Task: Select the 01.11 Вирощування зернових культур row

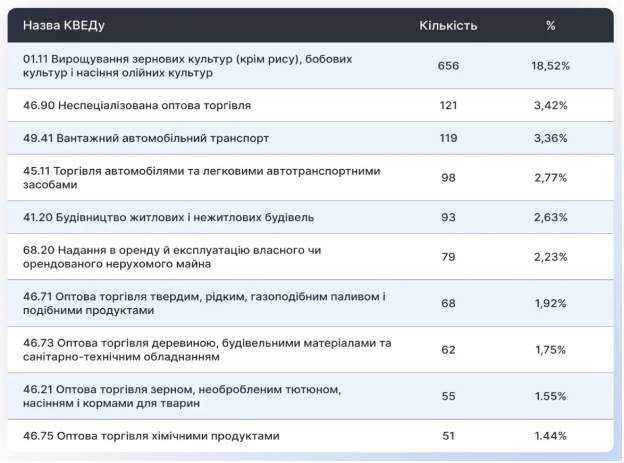Action: 187,66
